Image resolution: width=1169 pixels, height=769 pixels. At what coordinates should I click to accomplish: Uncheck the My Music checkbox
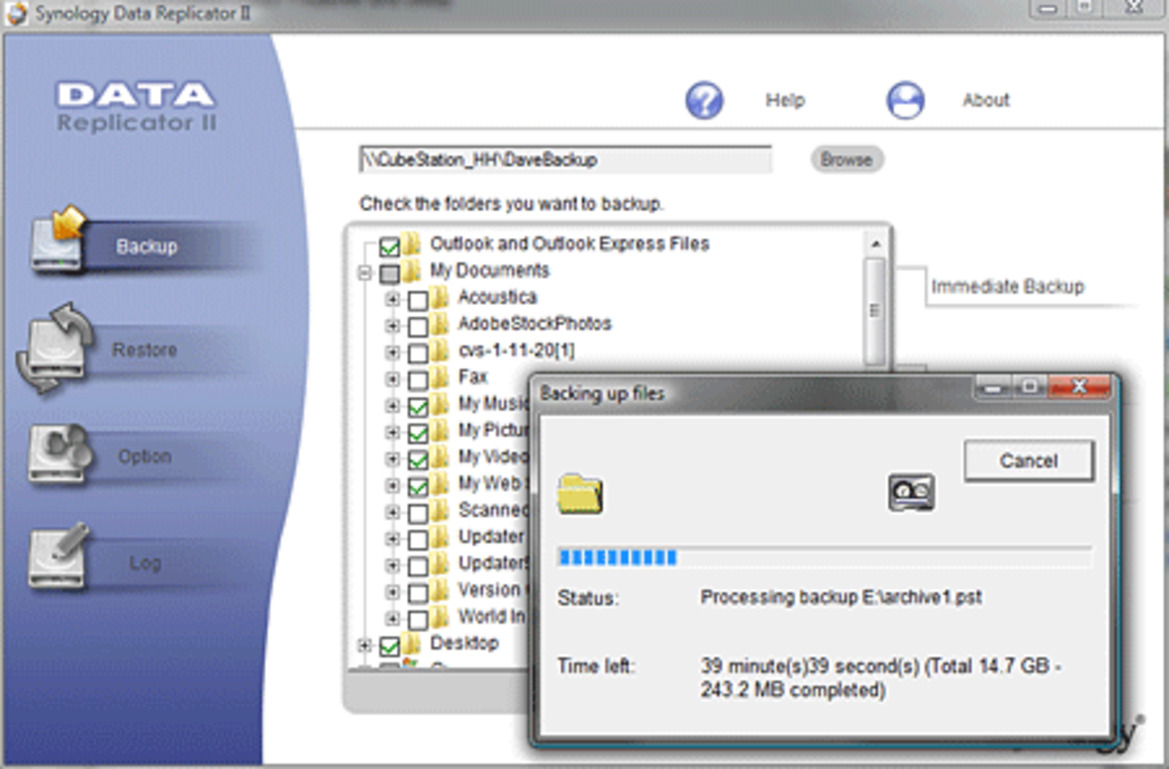tap(418, 407)
